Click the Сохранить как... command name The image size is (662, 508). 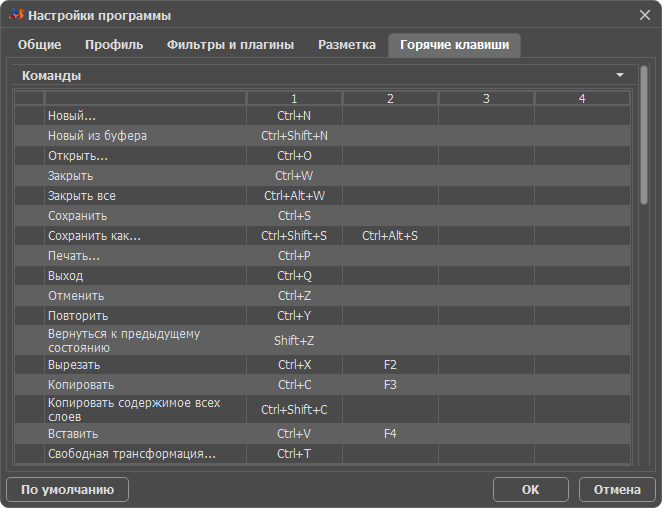click(145, 236)
